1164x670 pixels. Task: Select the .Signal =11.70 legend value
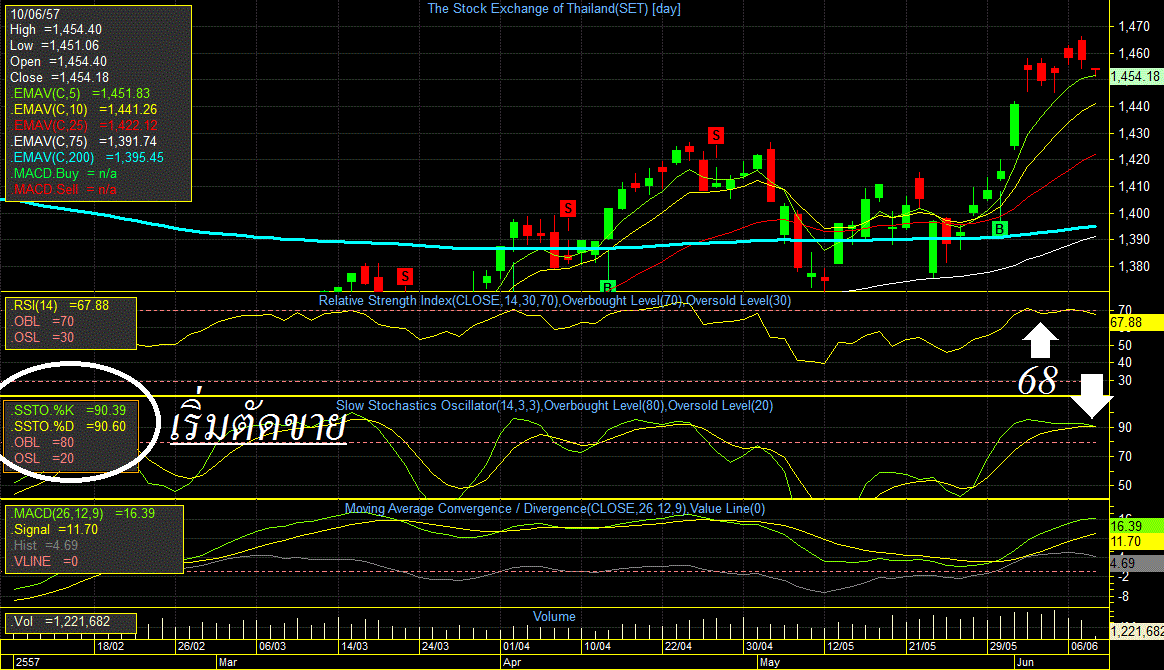point(54,530)
